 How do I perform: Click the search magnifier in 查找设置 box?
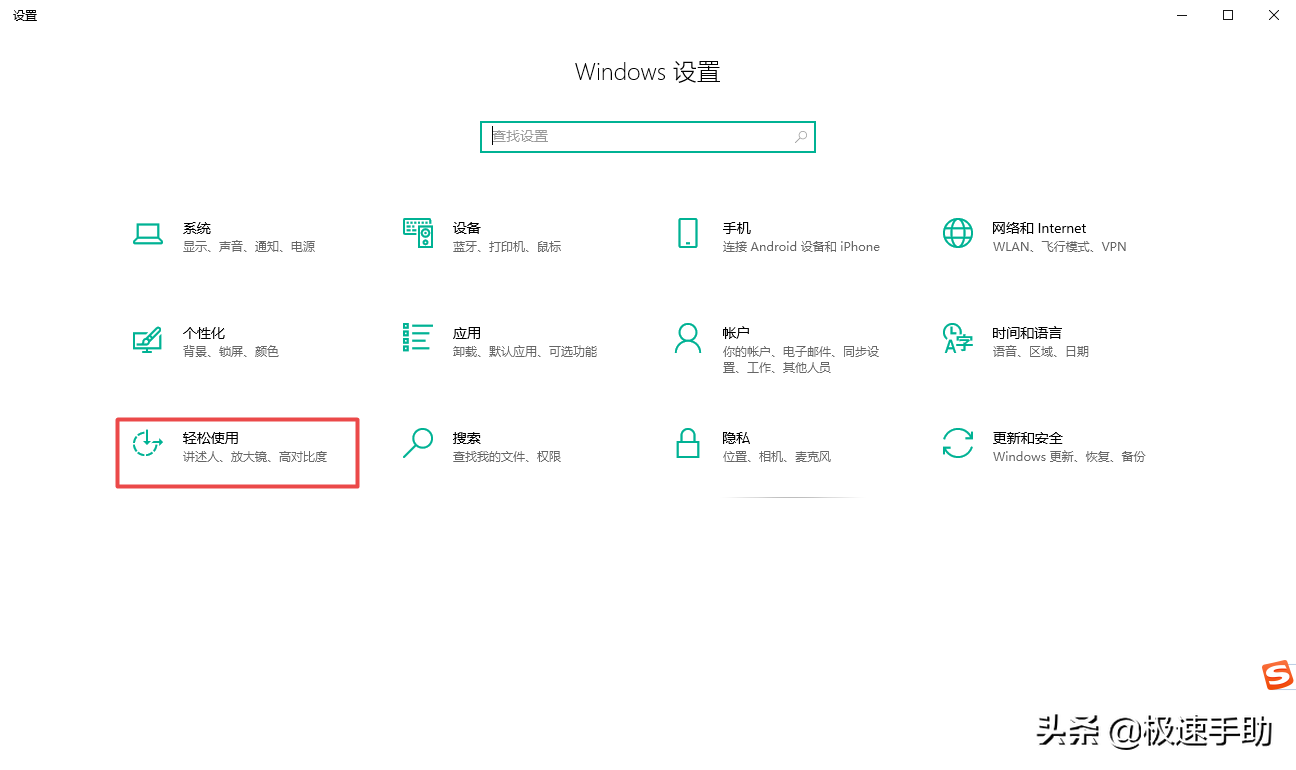point(801,137)
